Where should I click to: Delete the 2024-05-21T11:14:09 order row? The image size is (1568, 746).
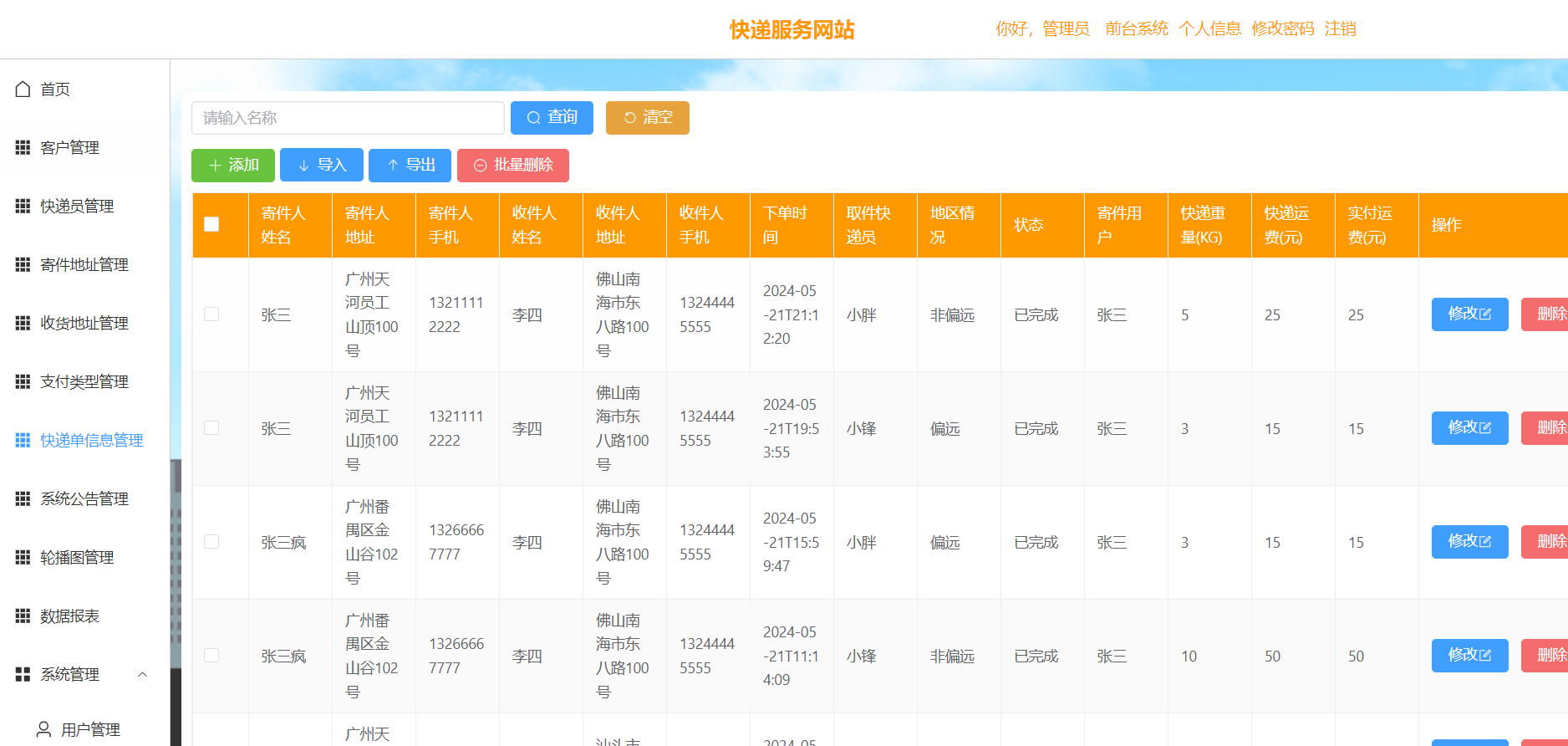point(1545,655)
